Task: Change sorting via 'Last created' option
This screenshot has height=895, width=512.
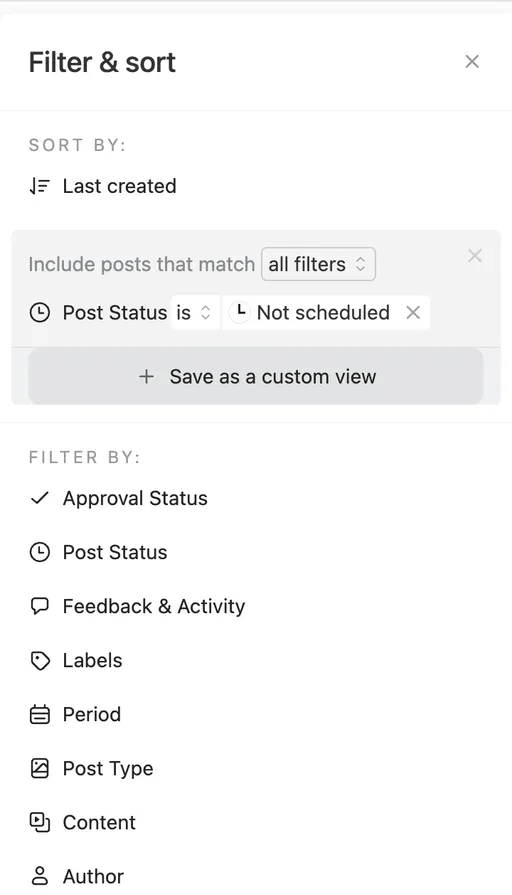Action: [x=119, y=186]
